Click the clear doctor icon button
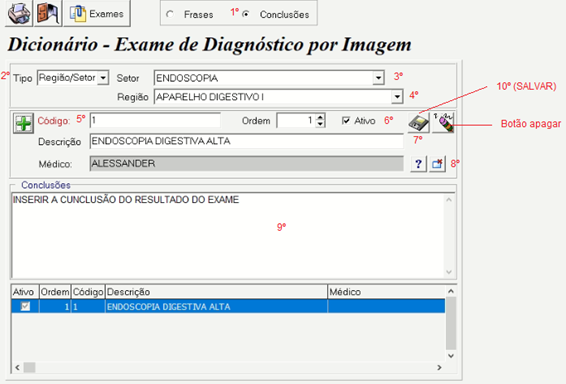Screen dimensions: 566x384 pyautogui.click(x=437, y=164)
